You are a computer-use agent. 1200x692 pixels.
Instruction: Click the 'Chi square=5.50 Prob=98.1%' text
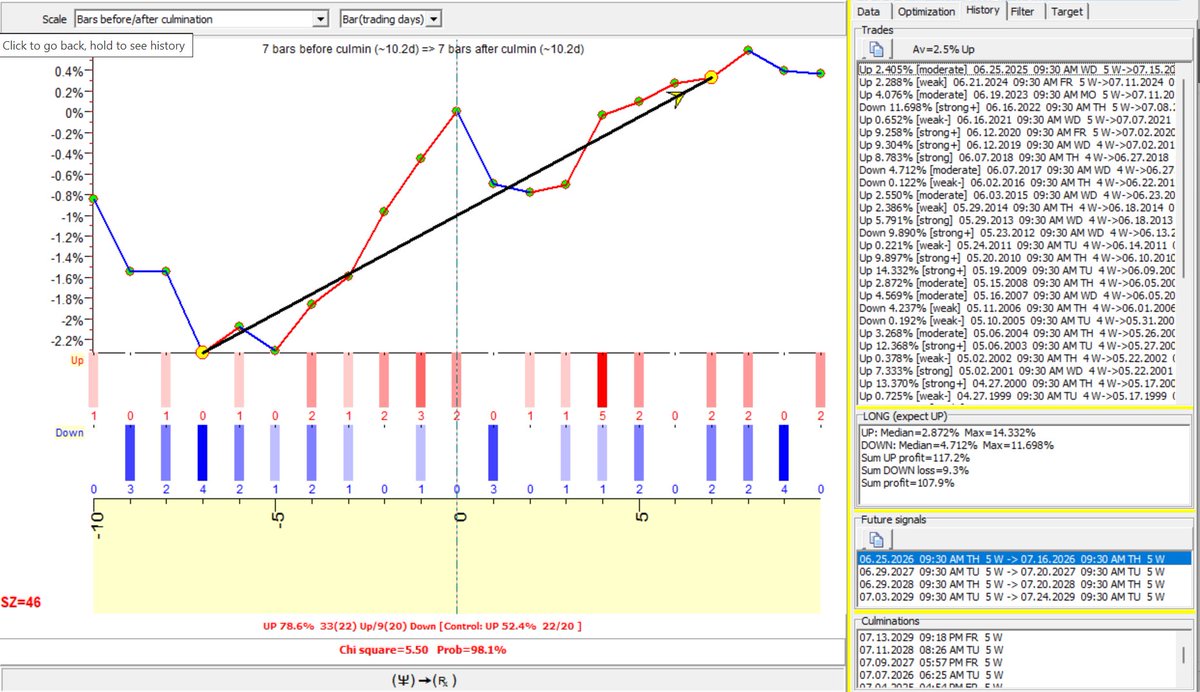(423, 650)
